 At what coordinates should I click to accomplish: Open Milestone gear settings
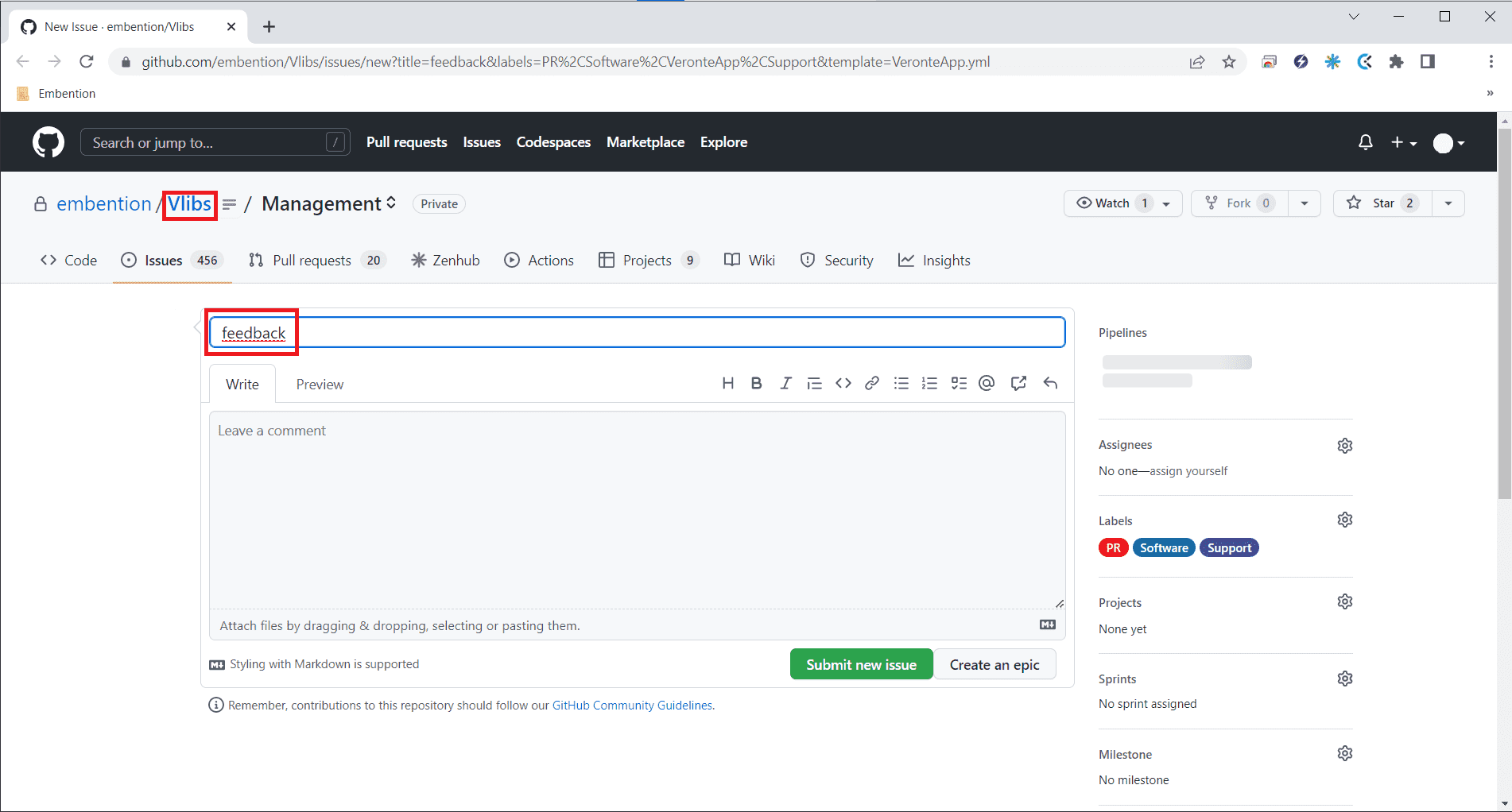tap(1345, 753)
